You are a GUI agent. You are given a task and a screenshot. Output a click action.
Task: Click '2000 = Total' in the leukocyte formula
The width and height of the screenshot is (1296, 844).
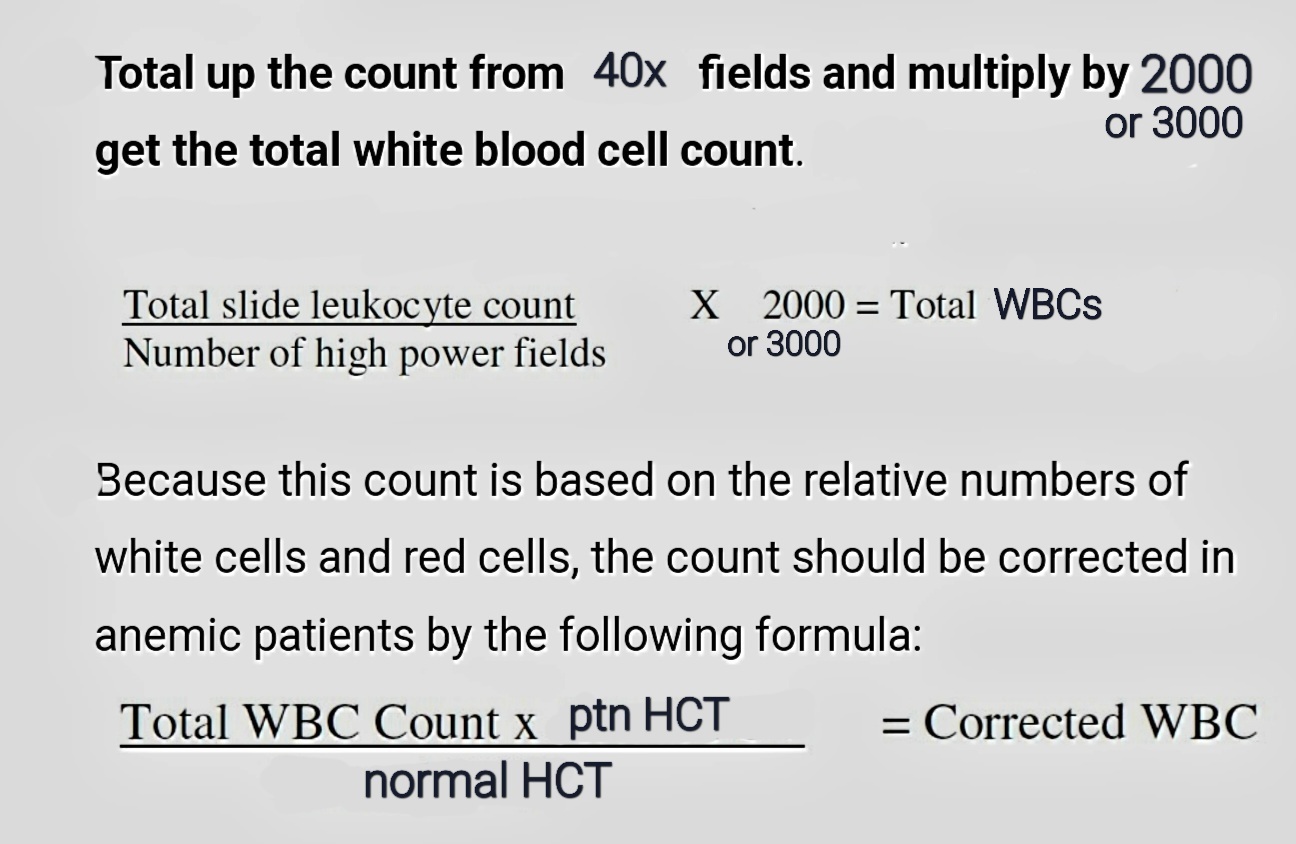869,304
